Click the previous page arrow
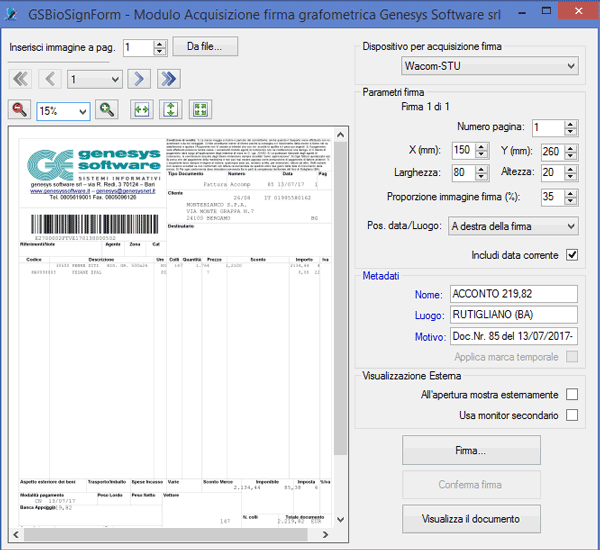The image size is (600, 550). point(50,79)
